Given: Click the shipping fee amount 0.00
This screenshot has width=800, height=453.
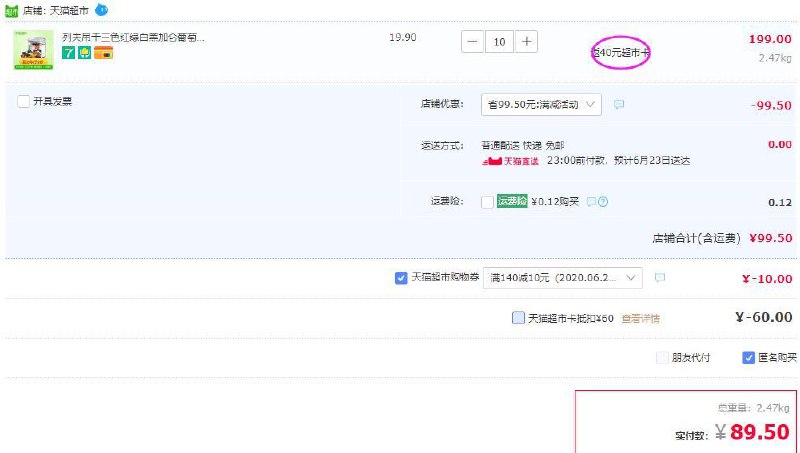Looking at the screenshot, I should coord(780,145).
